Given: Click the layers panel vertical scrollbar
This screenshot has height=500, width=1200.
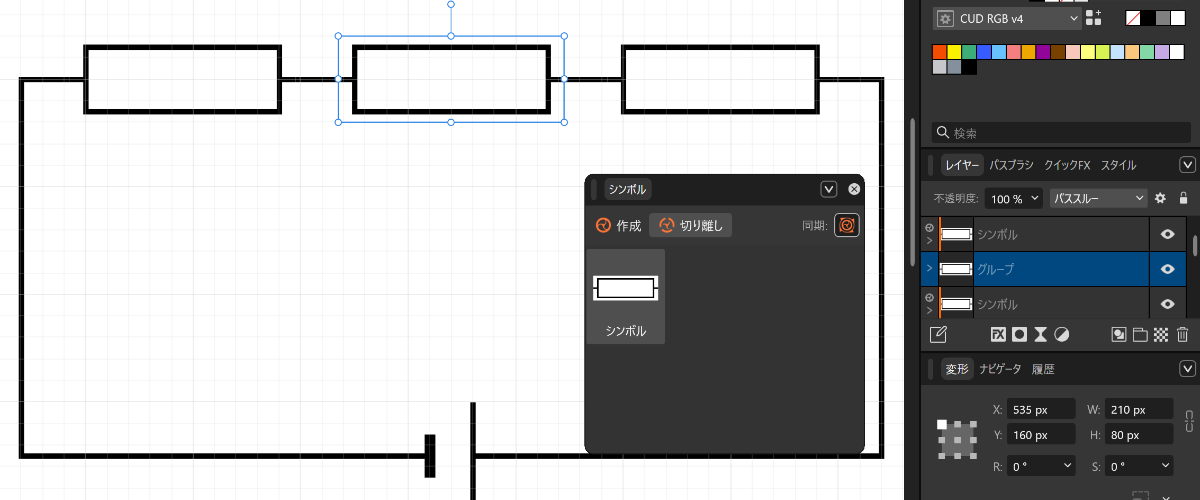Looking at the screenshot, I should coord(1195,245).
